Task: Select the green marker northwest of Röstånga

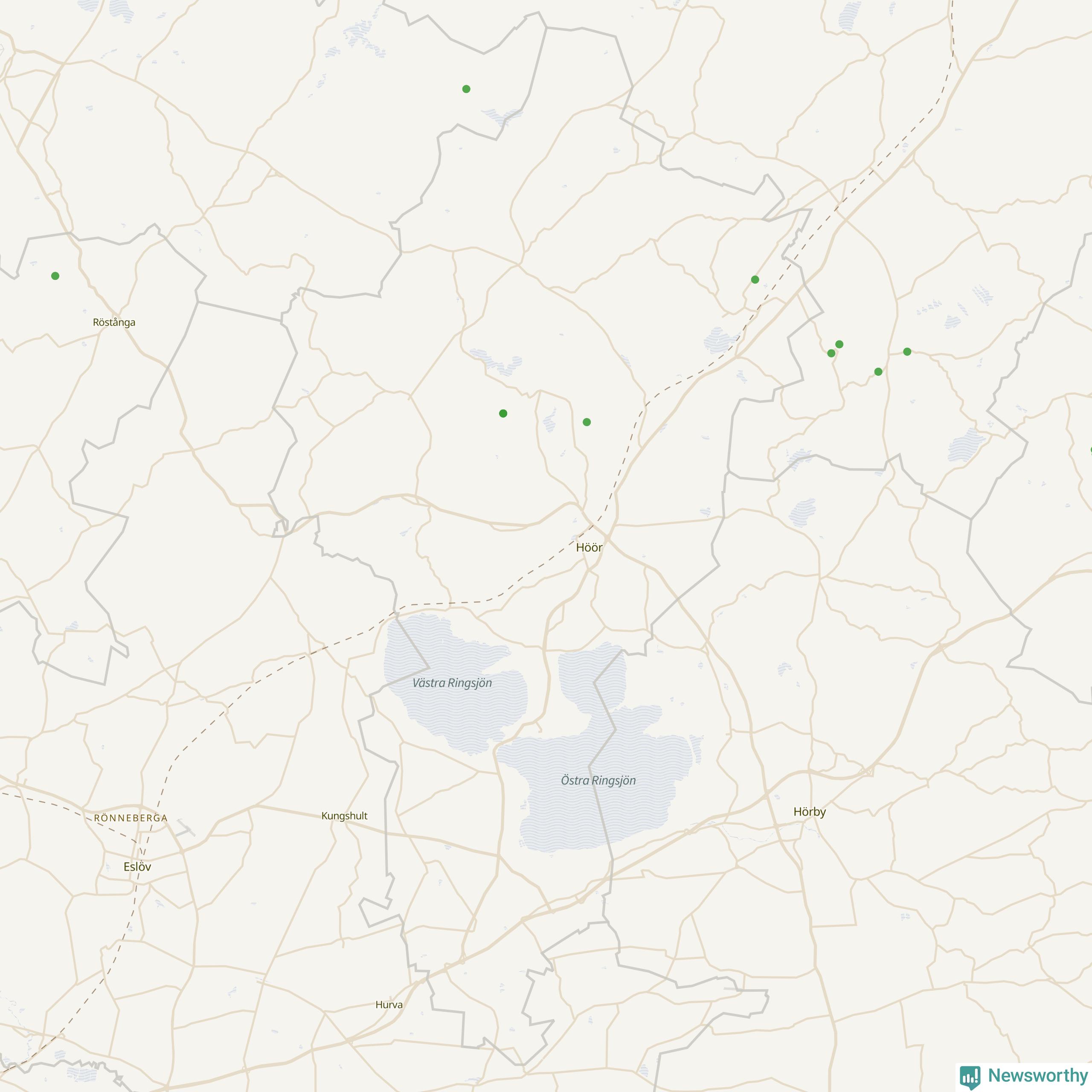Action: [55, 276]
